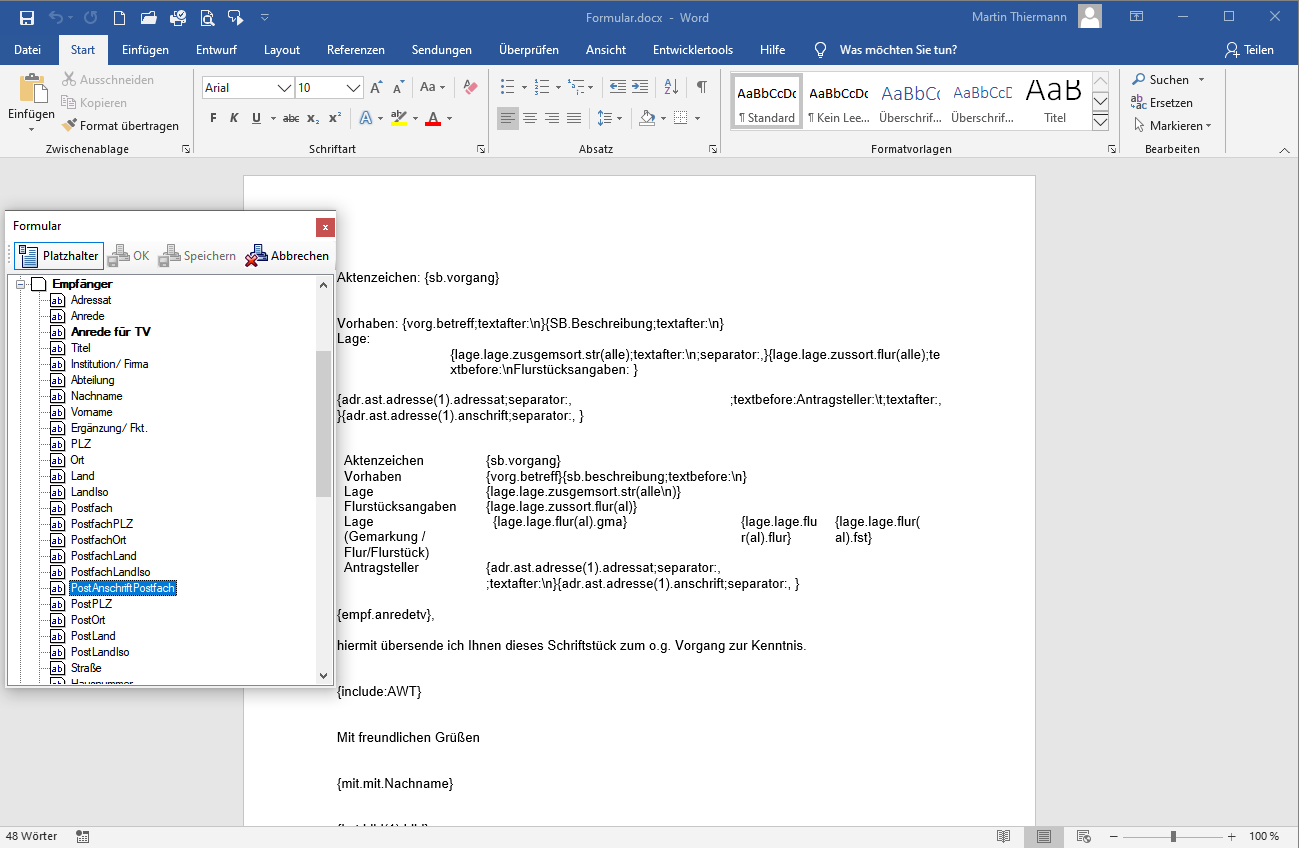Switch to the Entwicklertools tab
1299x848 pixels.
pyautogui.click(x=692, y=50)
